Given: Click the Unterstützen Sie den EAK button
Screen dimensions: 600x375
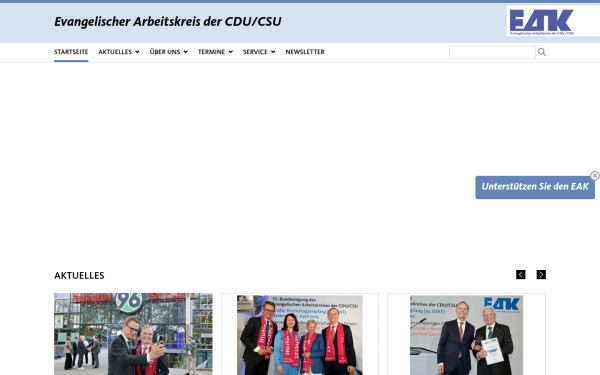Looking at the screenshot, I should tap(535, 187).
